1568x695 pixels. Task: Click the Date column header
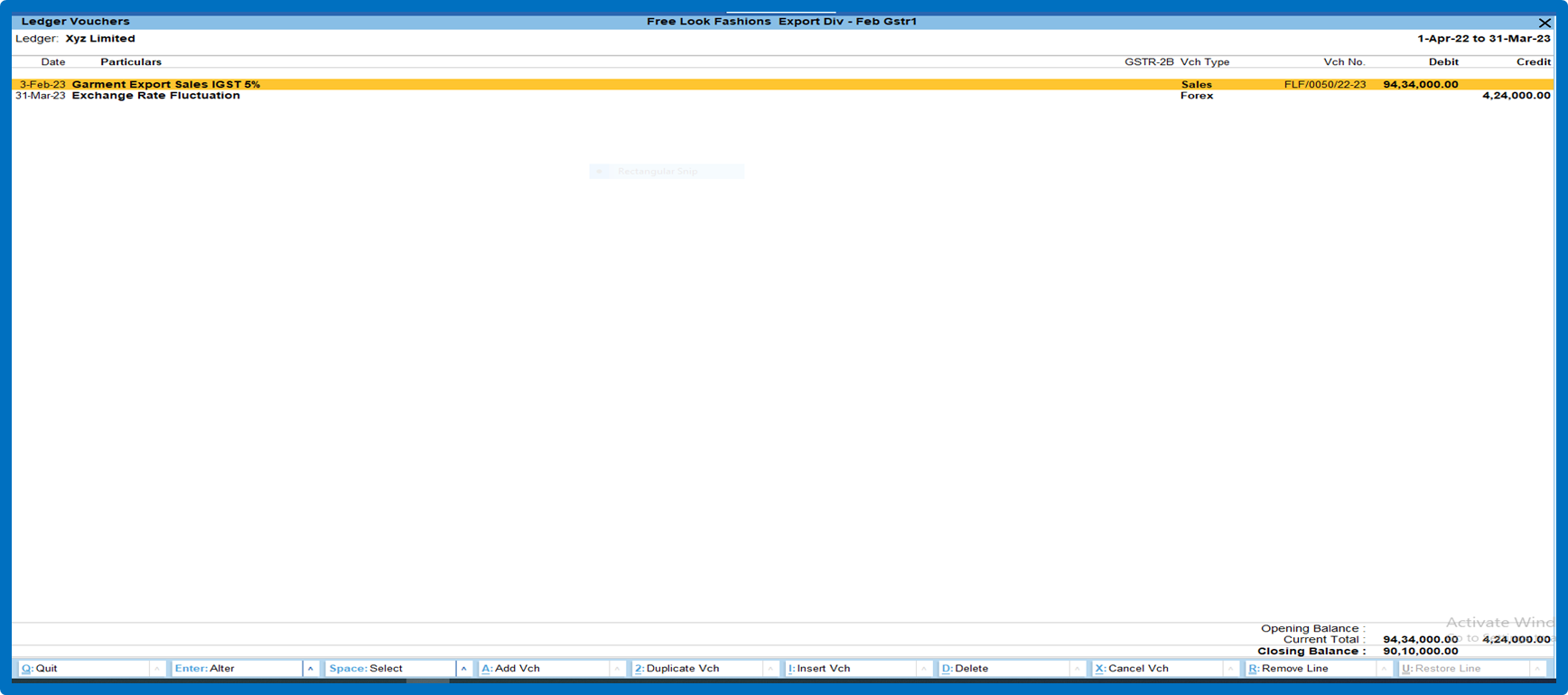(53, 62)
